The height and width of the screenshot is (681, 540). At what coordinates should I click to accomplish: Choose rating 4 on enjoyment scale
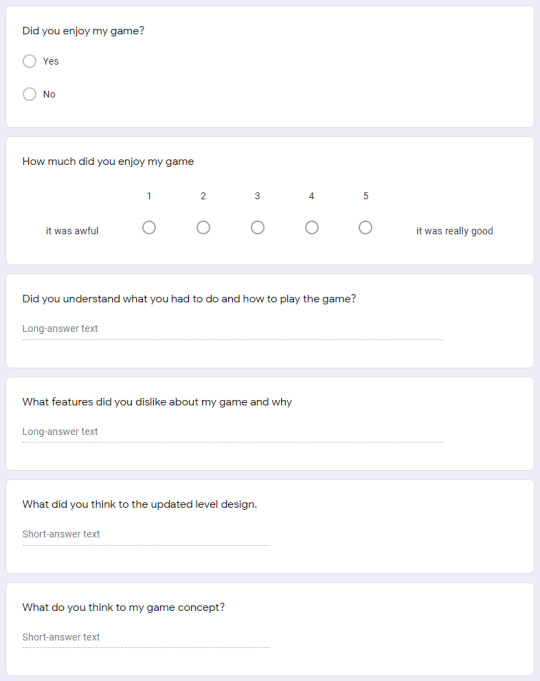point(312,228)
